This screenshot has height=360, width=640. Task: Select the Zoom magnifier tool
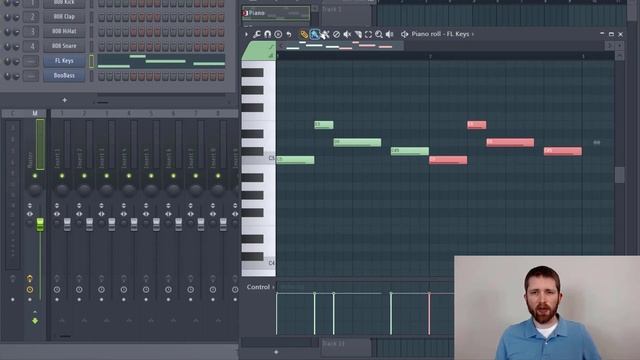point(379,34)
